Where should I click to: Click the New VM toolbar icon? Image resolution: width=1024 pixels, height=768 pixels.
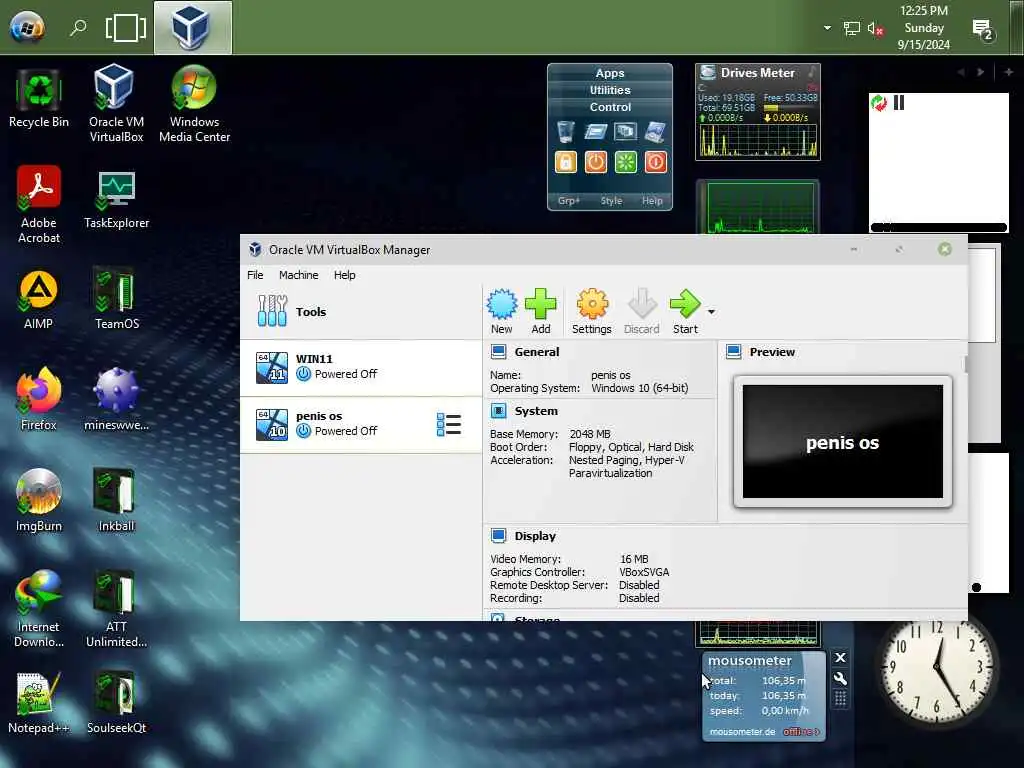pyautogui.click(x=502, y=312)
